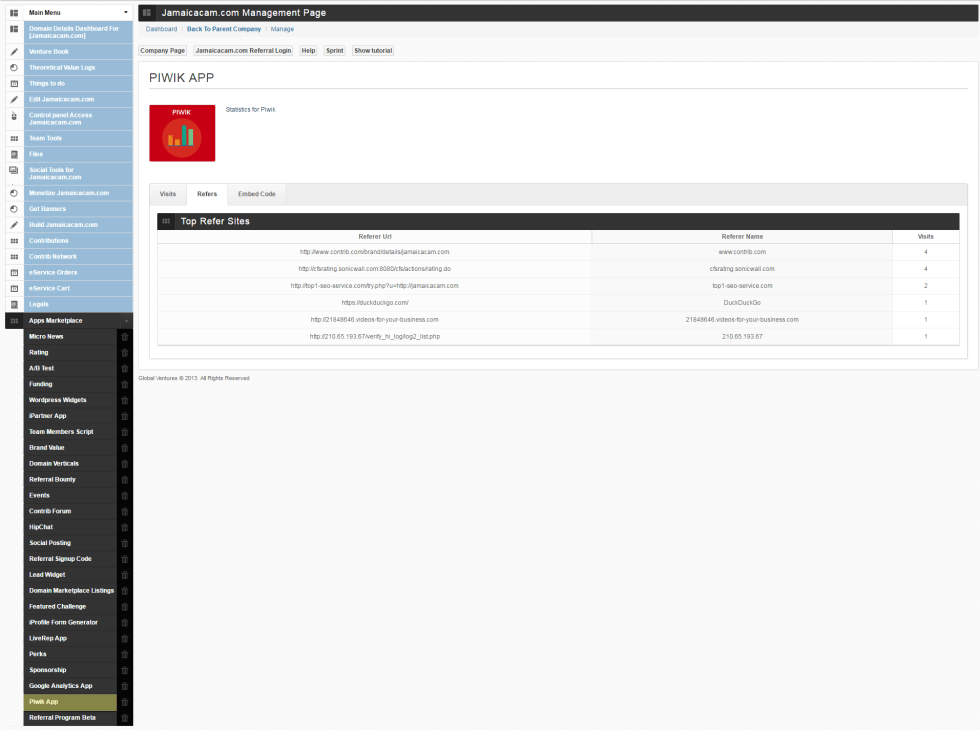Open eService Cart menu item
This screenshot has width=980, height=730.
[x=78, y=289]
